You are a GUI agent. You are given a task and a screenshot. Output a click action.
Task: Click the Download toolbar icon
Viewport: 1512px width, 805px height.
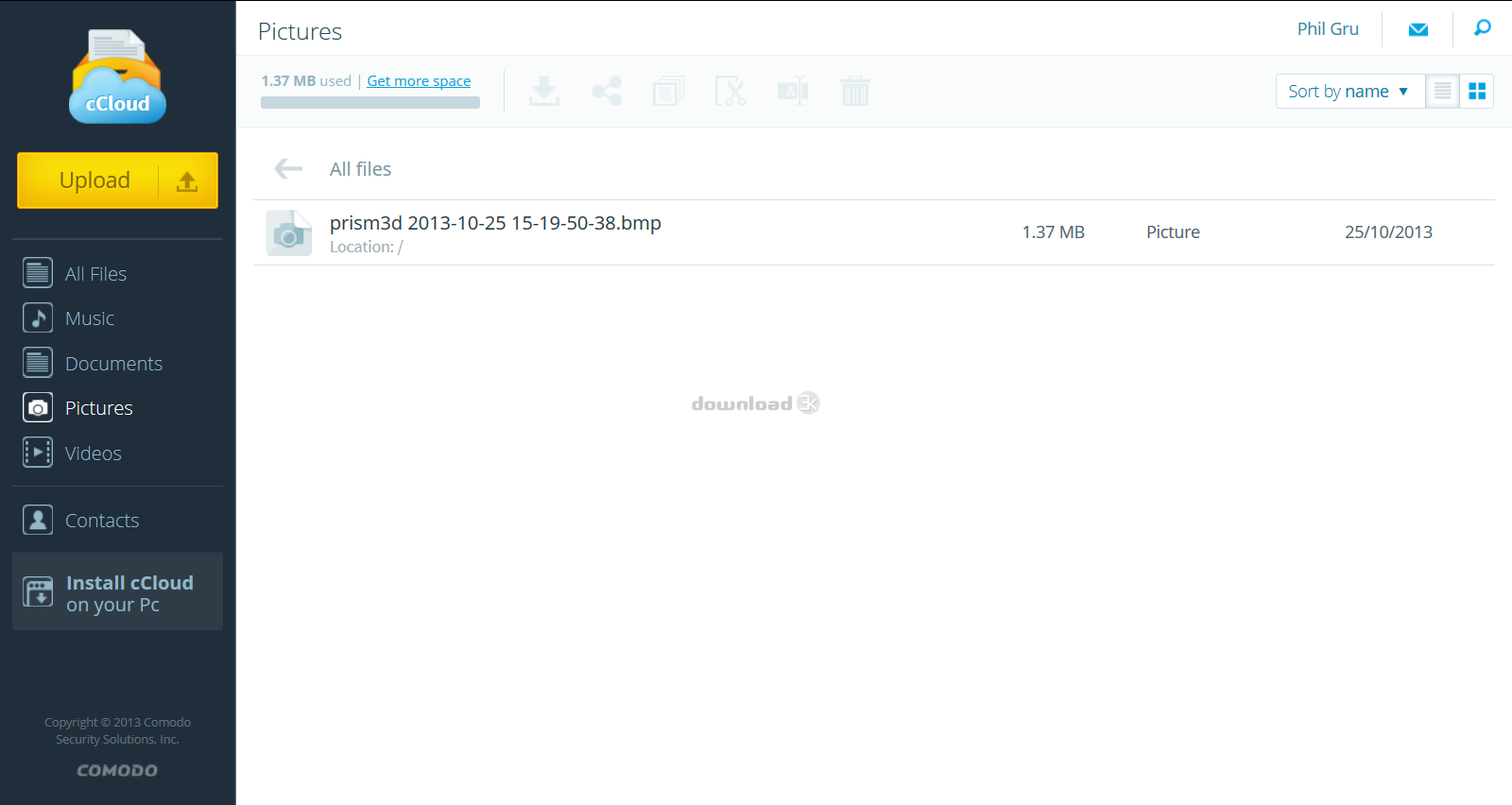(544, 91)
